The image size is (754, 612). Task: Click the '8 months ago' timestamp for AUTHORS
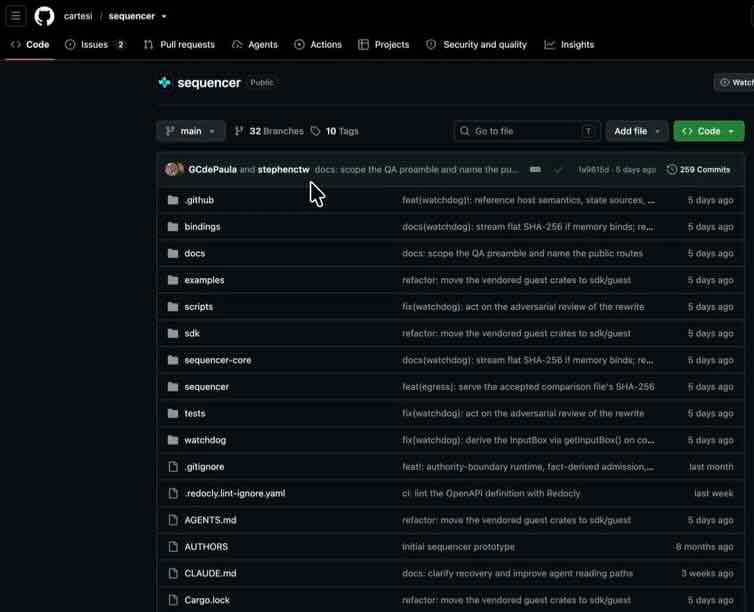704,547
